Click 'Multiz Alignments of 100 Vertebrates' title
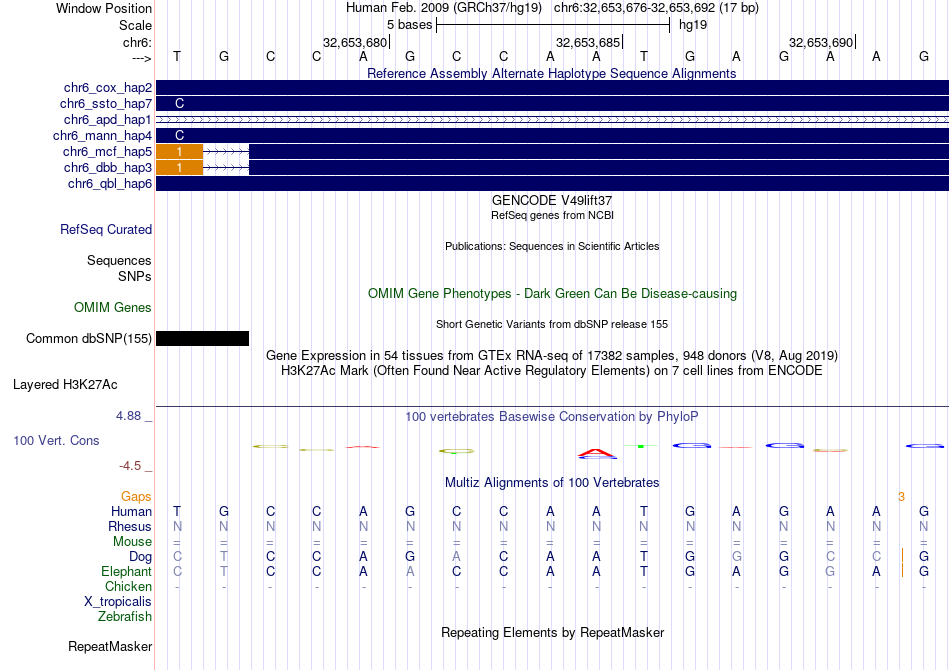This screenshot has height=670, width=950. tap(552, 483)
